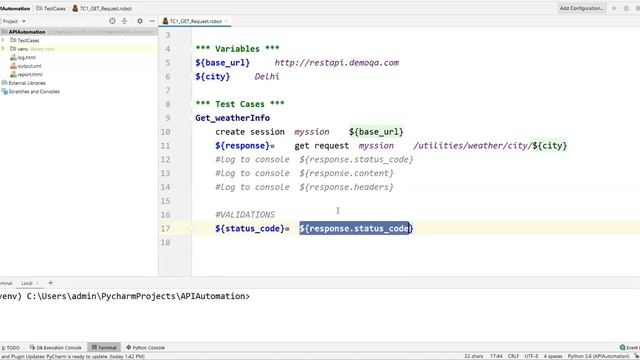640x360 pixels.
Task: Click the Delhi value on line 6
Action: pos(267,77)
